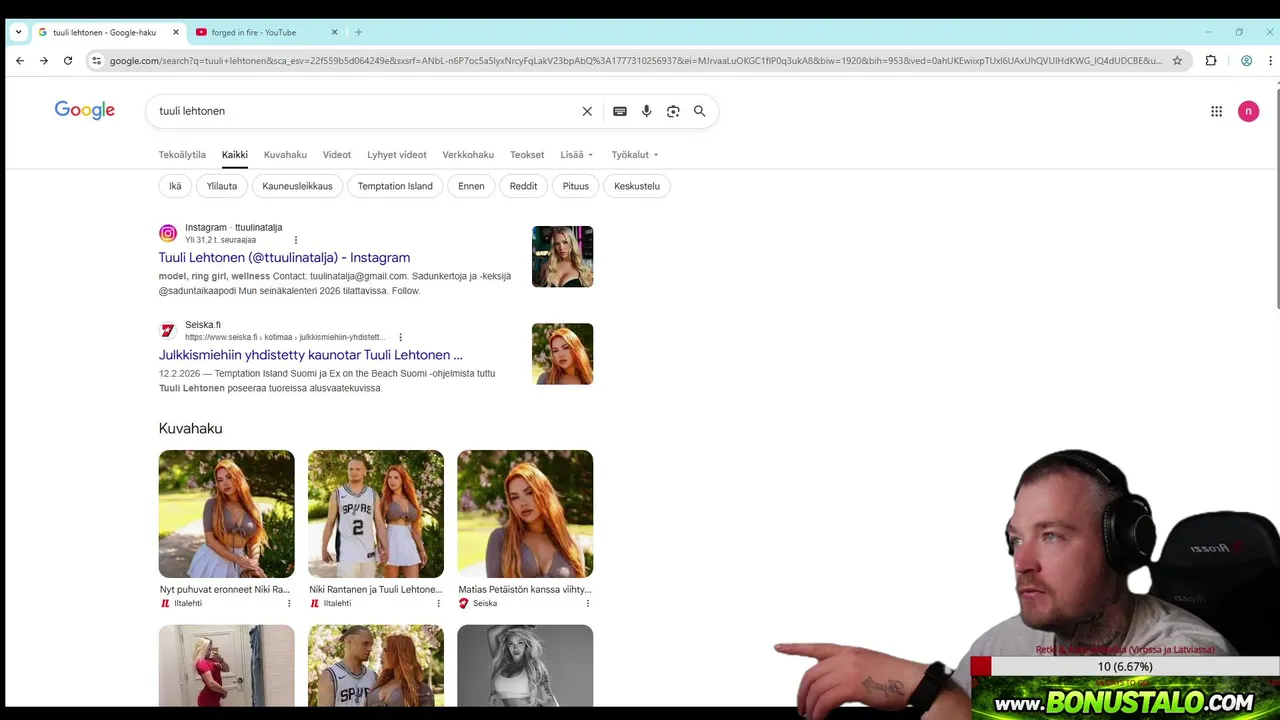
Task: Open options for Matias Petäistön image
Action: tap(587, 603)
